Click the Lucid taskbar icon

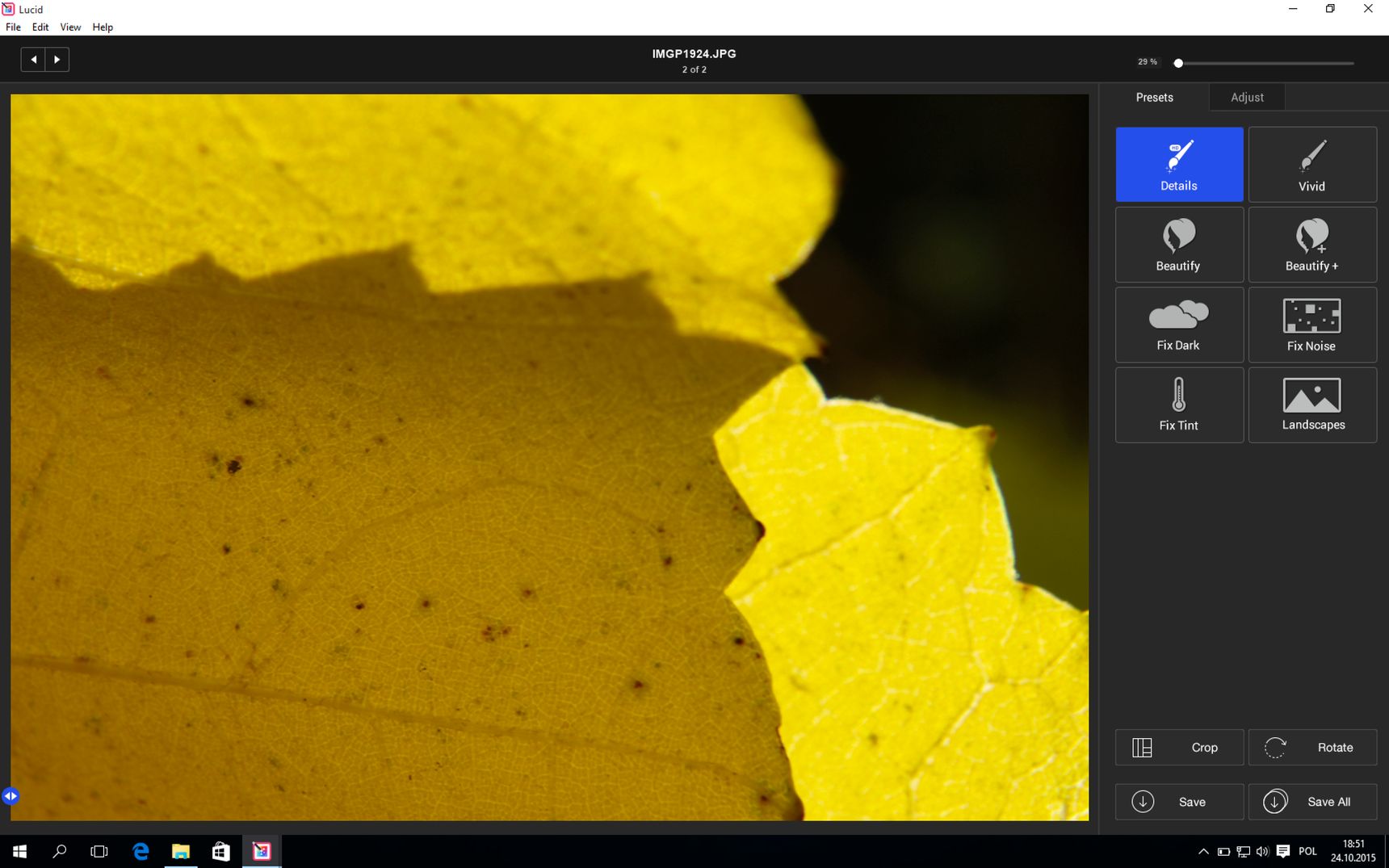click(x=262, y=851)
